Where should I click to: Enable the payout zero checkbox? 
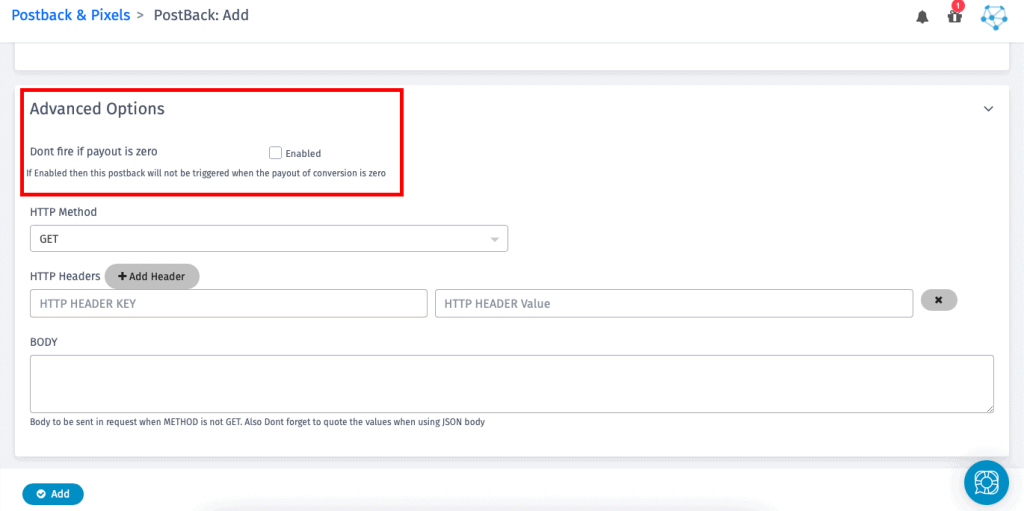click(276, 153)
